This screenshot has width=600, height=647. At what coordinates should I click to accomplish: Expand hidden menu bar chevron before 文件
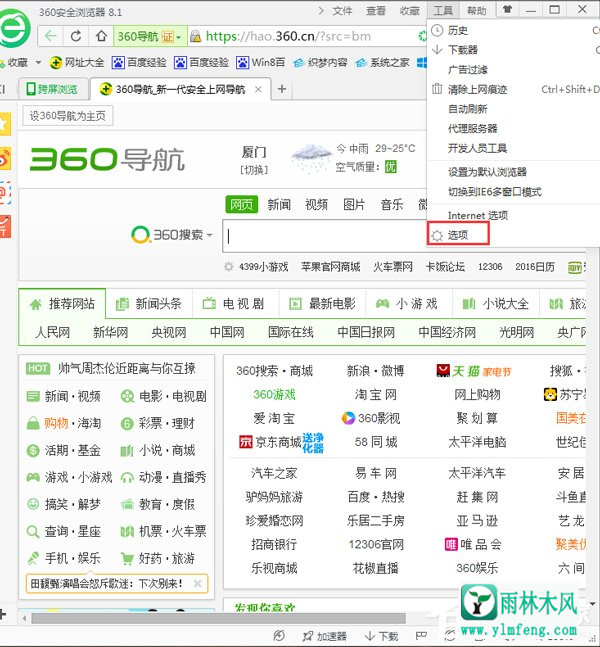point(321,10)
